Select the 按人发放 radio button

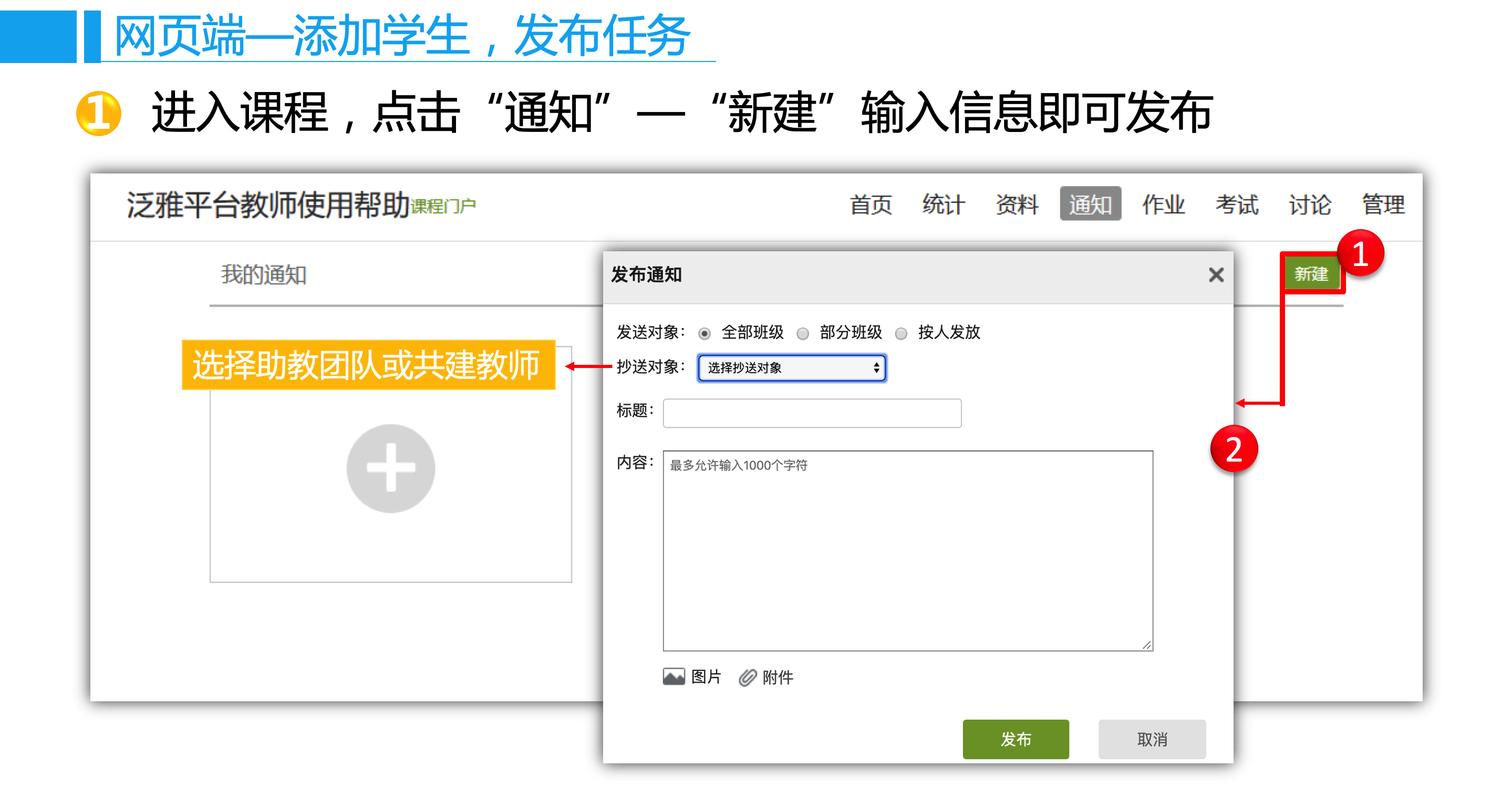(x=901, y=333)
